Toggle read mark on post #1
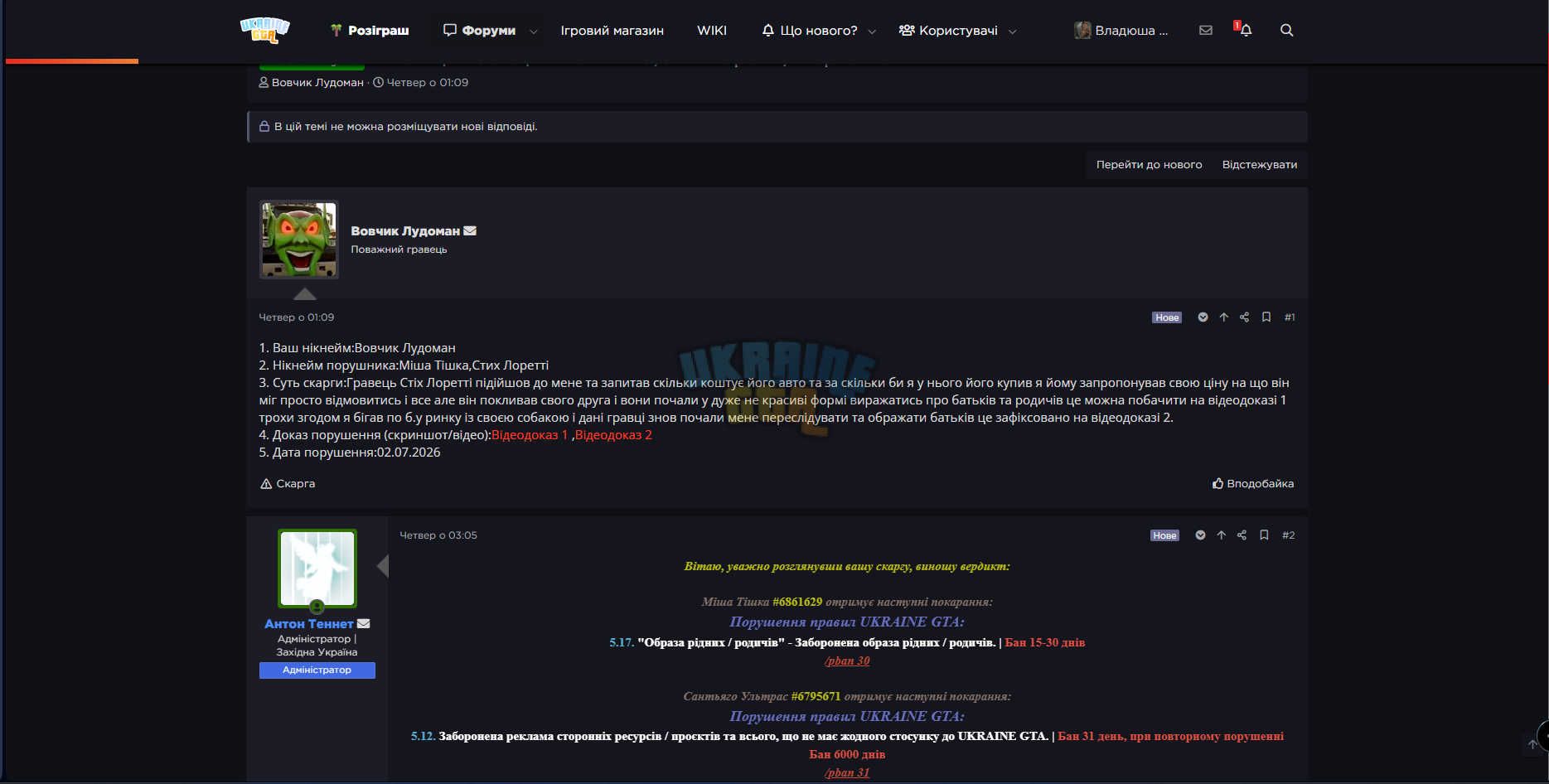Image resolution: width=1549 pixels, height=784 pixels. point(1203,317)
